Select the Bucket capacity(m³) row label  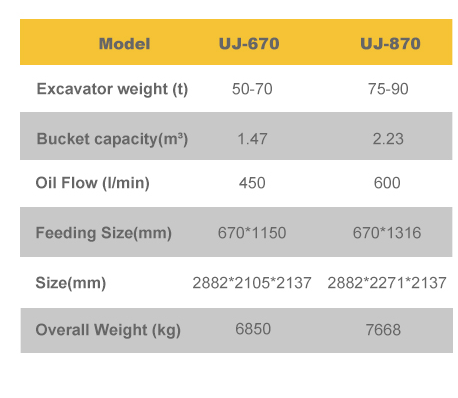[x=112, y=139]
